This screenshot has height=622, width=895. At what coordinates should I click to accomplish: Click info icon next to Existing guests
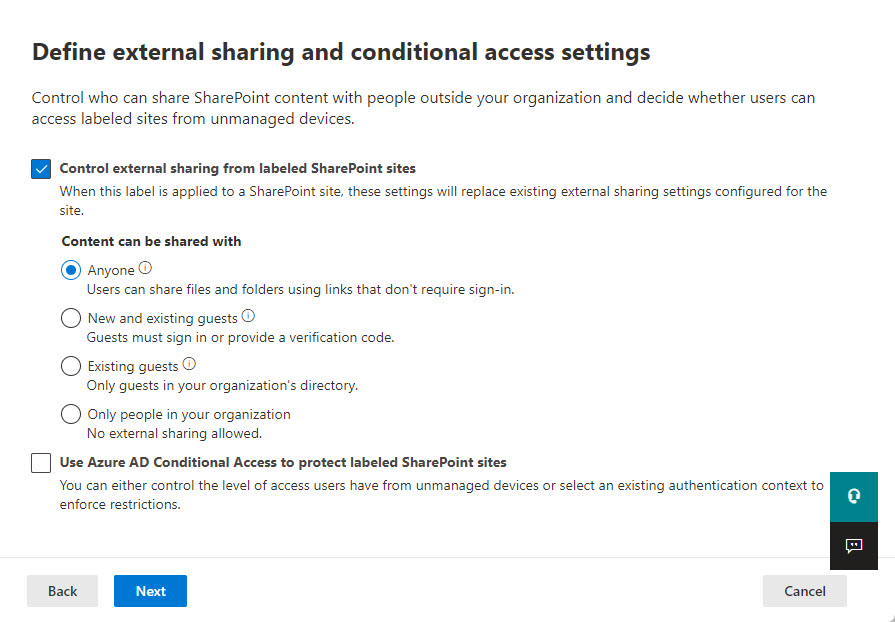(x=189, y=364)
